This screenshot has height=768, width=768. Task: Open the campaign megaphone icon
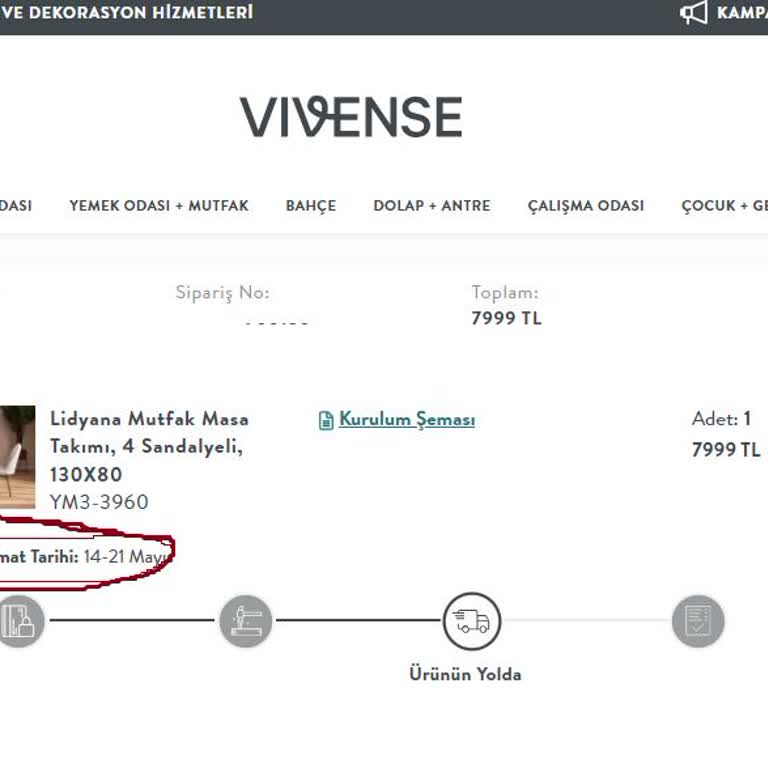694,12
